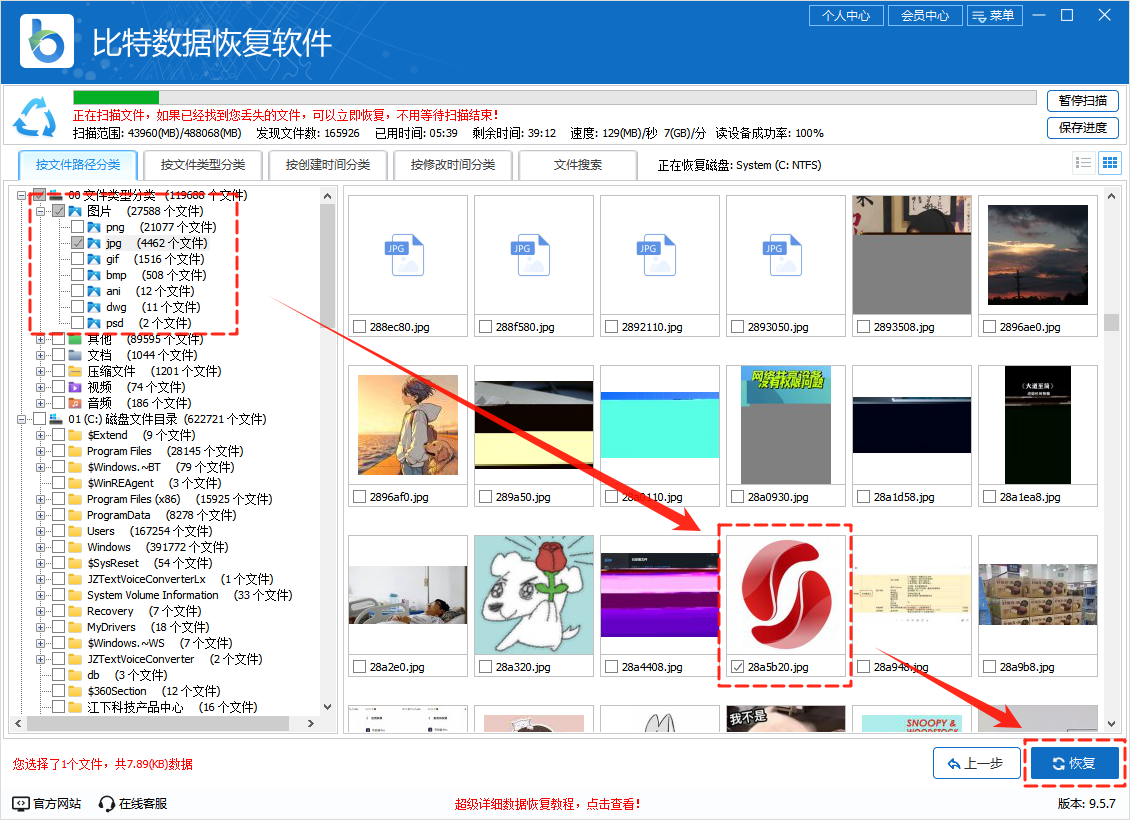Expand the Users folder tree node

[41, 531]
